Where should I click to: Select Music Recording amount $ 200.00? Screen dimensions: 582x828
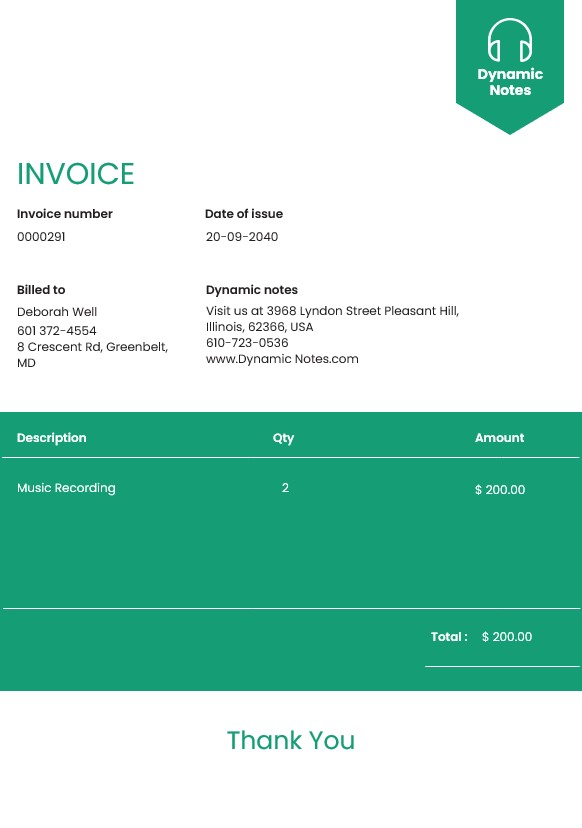click(x=500, y=490)
